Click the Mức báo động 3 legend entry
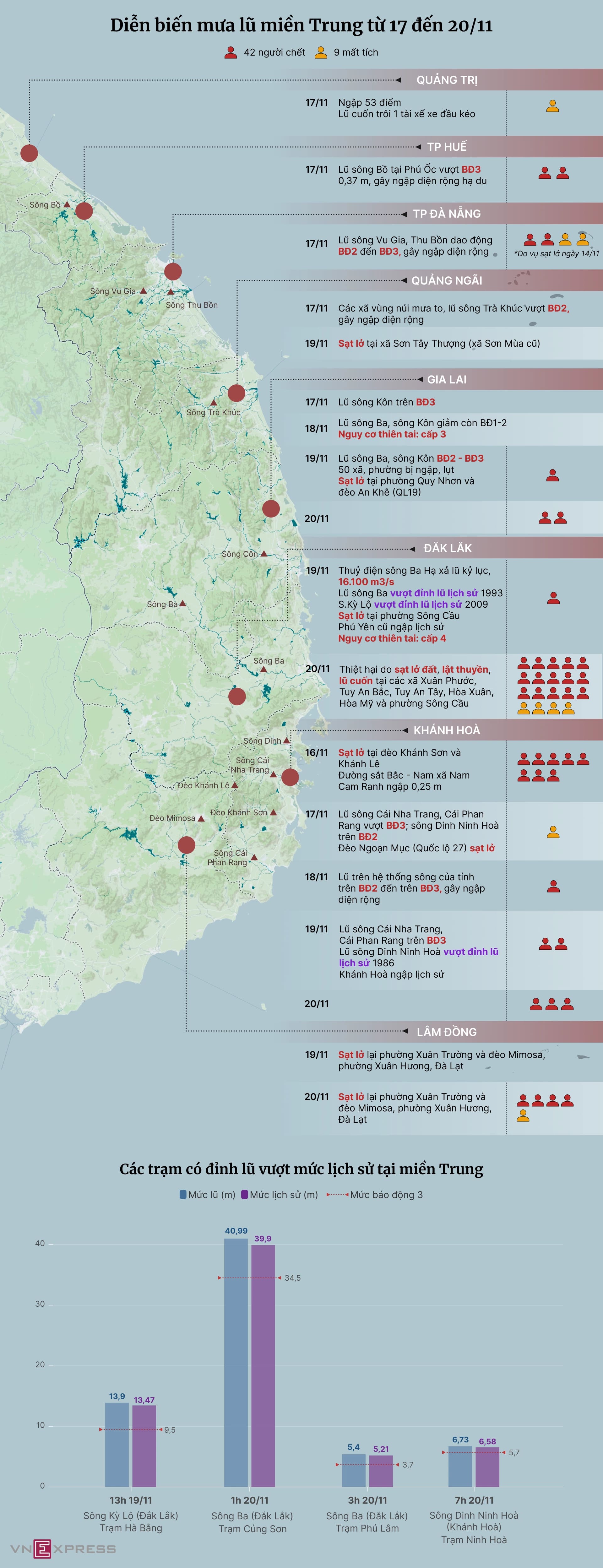The image size is (603, 1568). [374, 1195]
